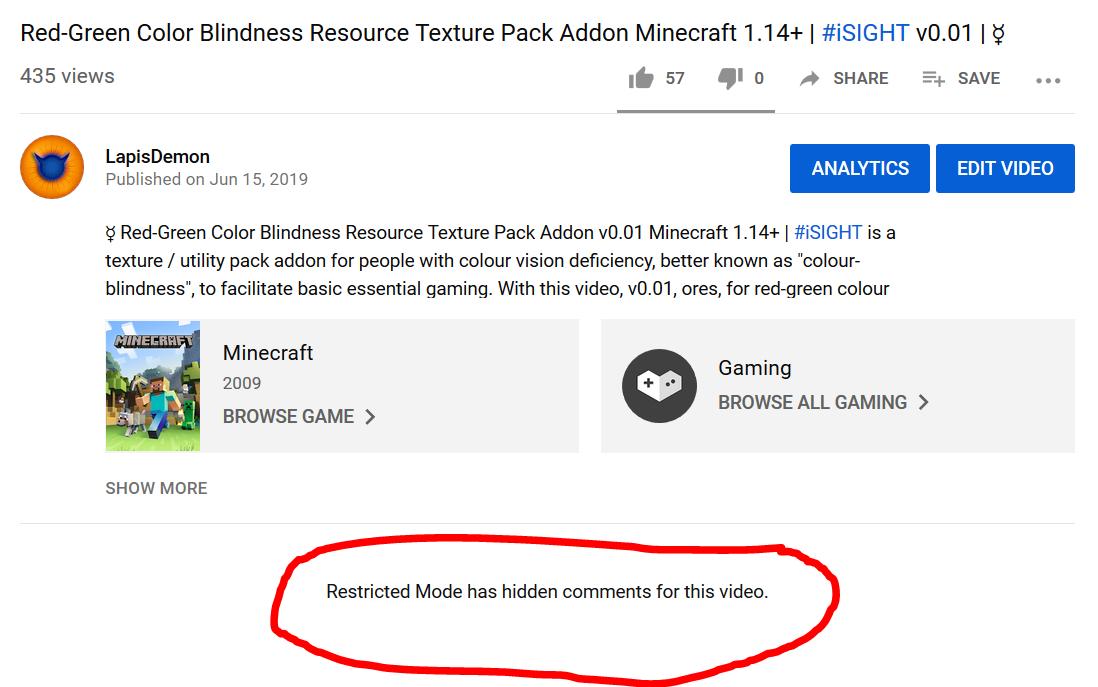This screenshot has width=1098, height=687.
Task: Click the thumbs up like icon
Action: pyautogui.click(x=640, y=78)
